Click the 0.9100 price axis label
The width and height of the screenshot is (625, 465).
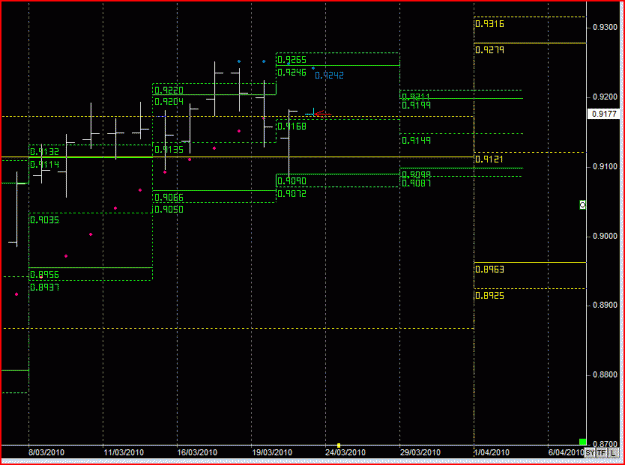[x=604, y=166]
